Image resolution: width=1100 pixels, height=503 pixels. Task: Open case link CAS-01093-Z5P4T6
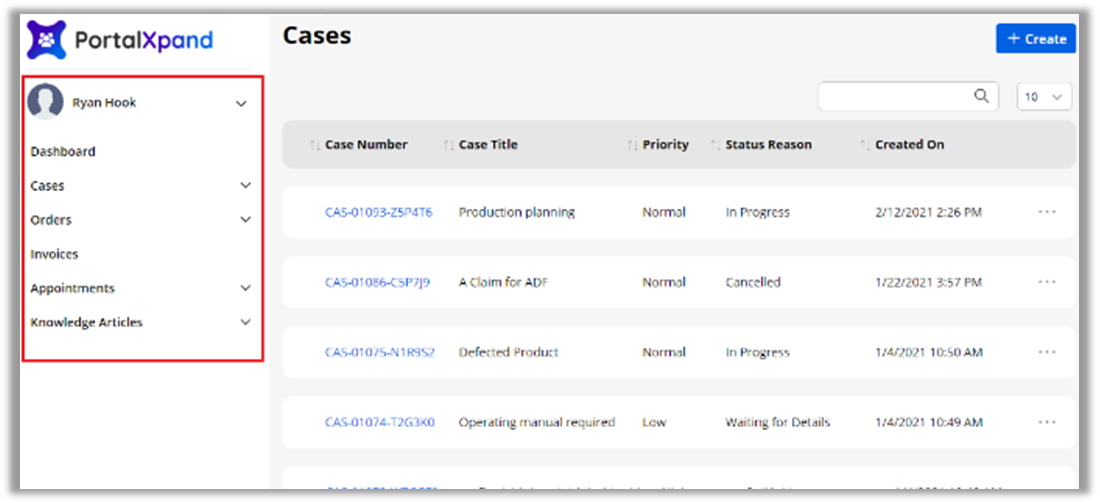(378, 212)
